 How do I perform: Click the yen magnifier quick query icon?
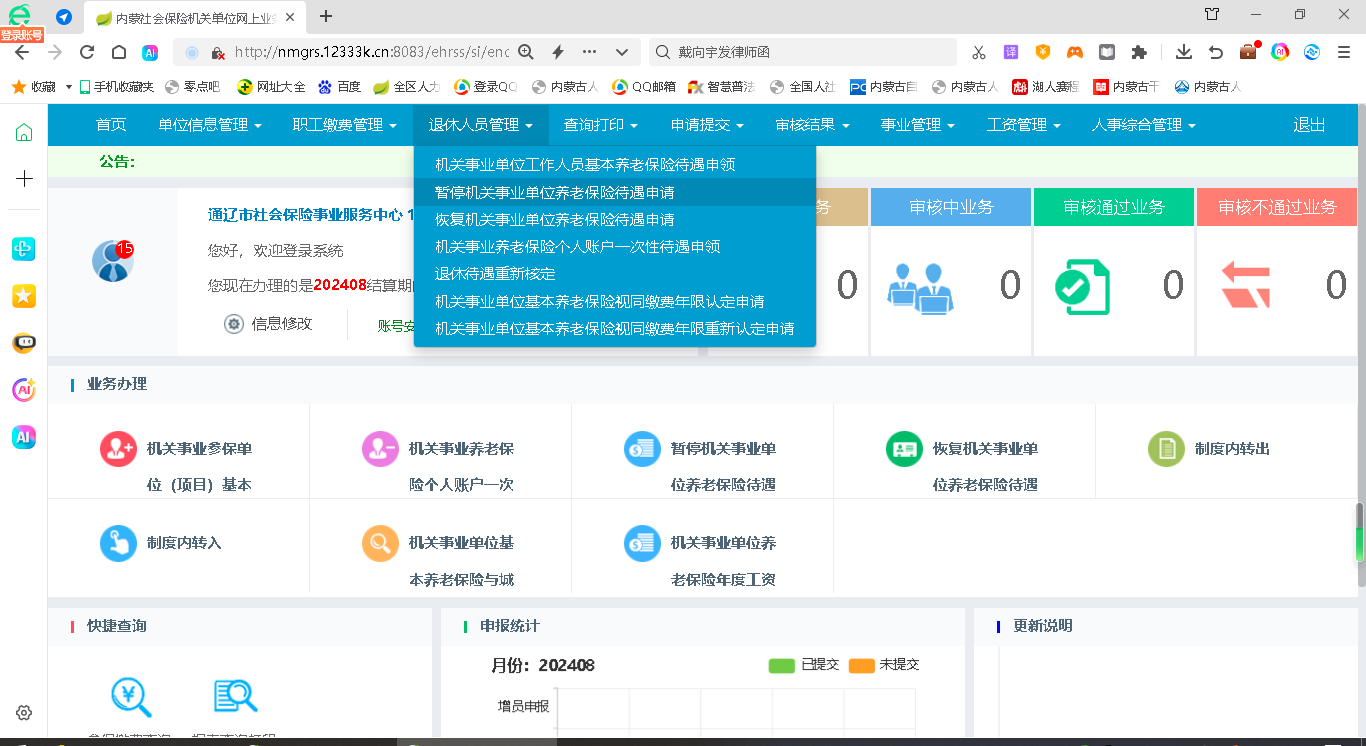point(131,697)
